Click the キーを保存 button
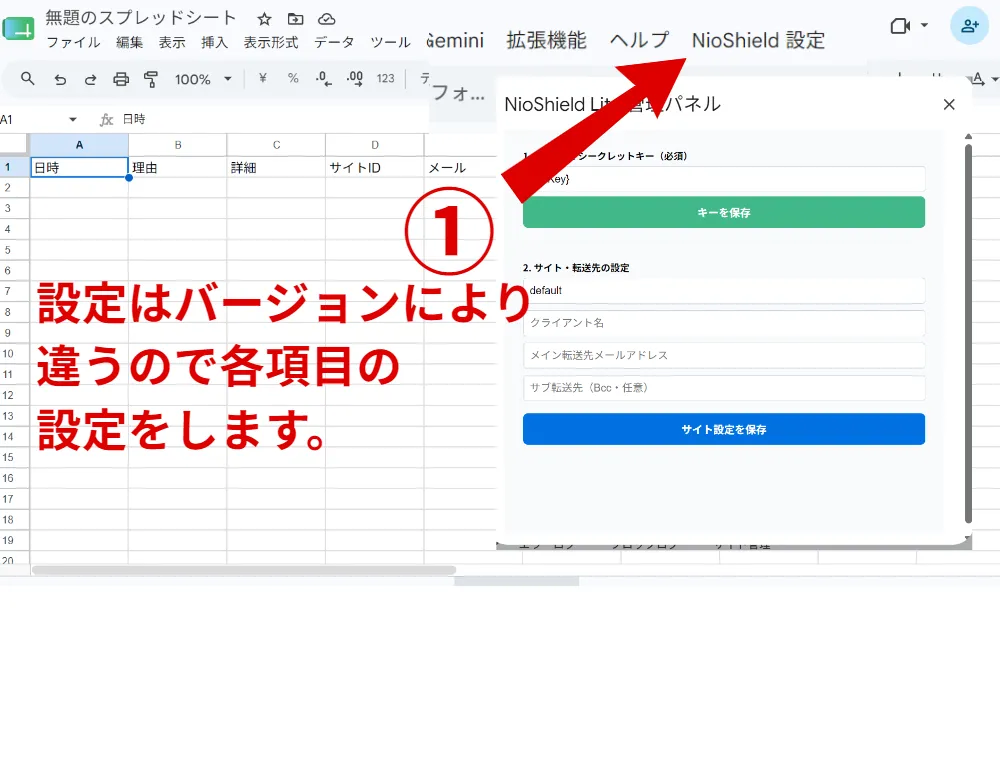The image size is (1000, 764). [724, 212]
